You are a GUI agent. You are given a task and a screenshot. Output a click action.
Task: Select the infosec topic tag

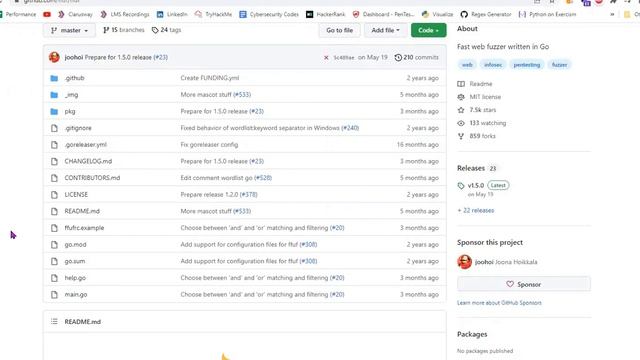point(493,65)
